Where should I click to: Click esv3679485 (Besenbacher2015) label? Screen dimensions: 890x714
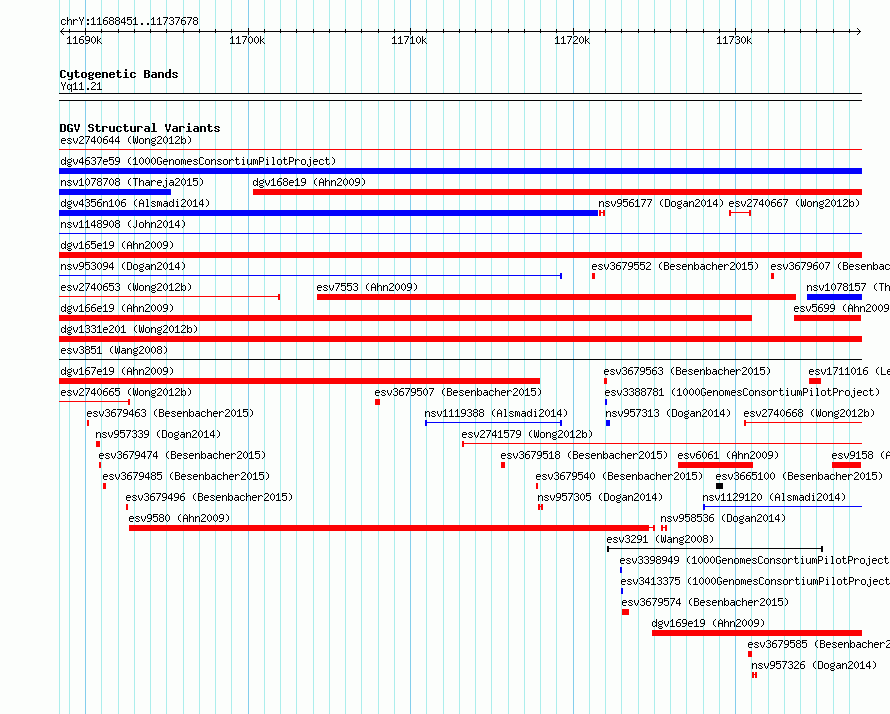pyautogui.click(x=186, y=476)
